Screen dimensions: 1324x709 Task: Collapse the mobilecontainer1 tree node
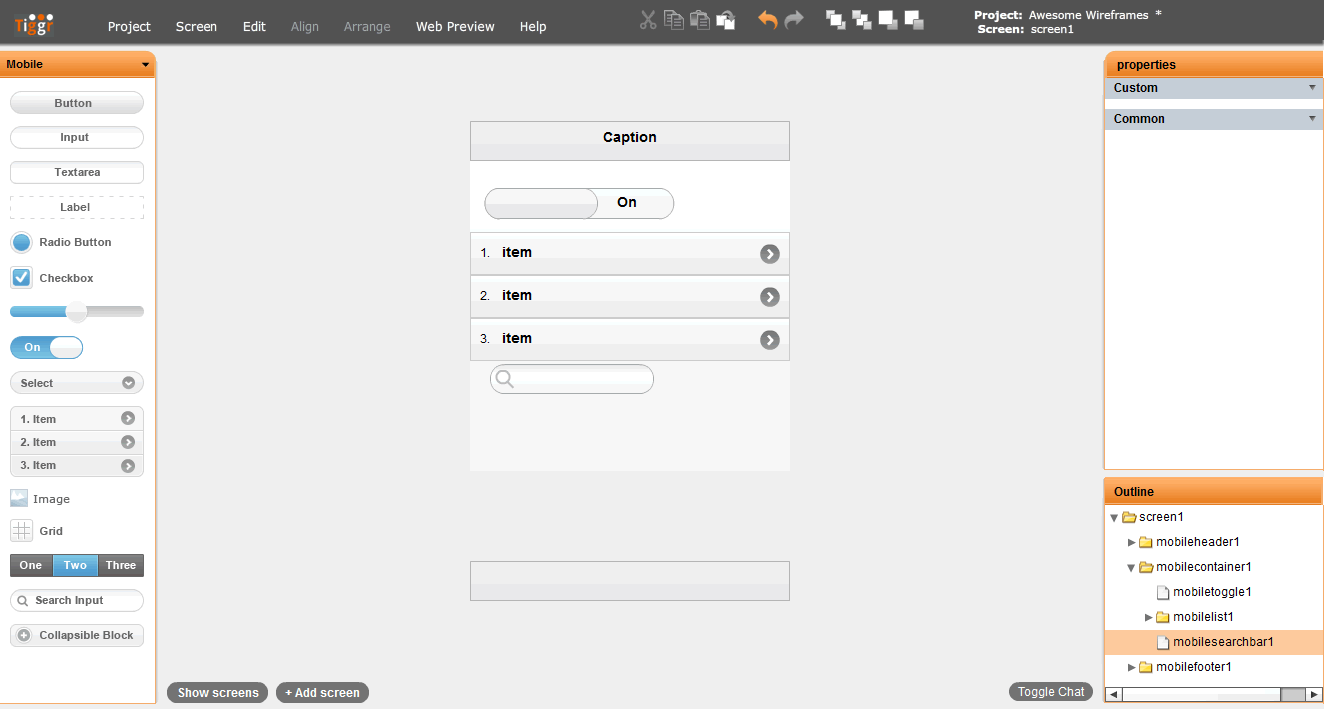click(x=1131, y=568)
